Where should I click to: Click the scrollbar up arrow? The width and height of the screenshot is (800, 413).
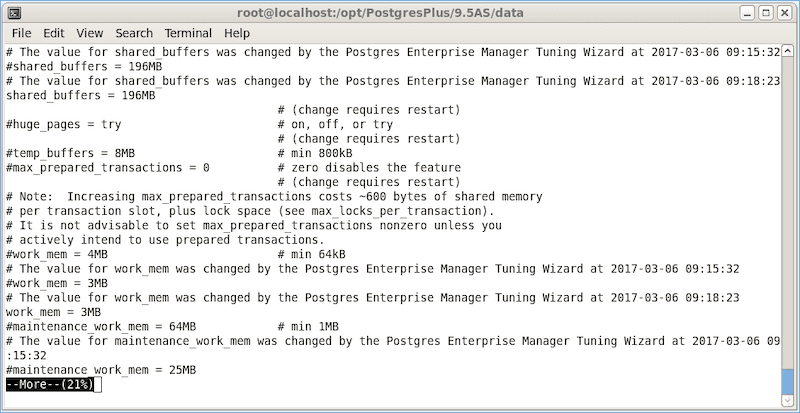click(788, 51)
